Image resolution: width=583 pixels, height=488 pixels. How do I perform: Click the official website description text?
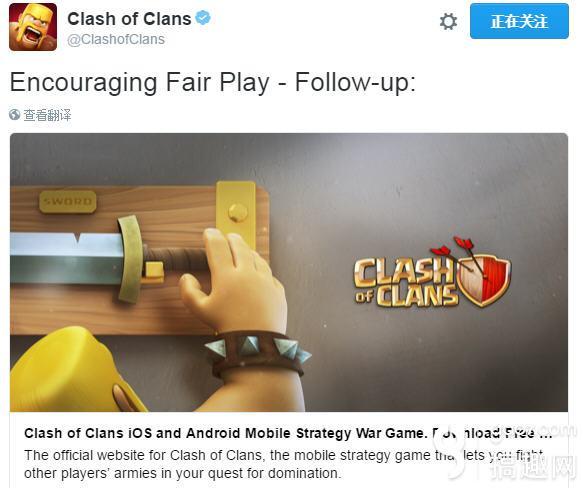click(x=284, y=464)
